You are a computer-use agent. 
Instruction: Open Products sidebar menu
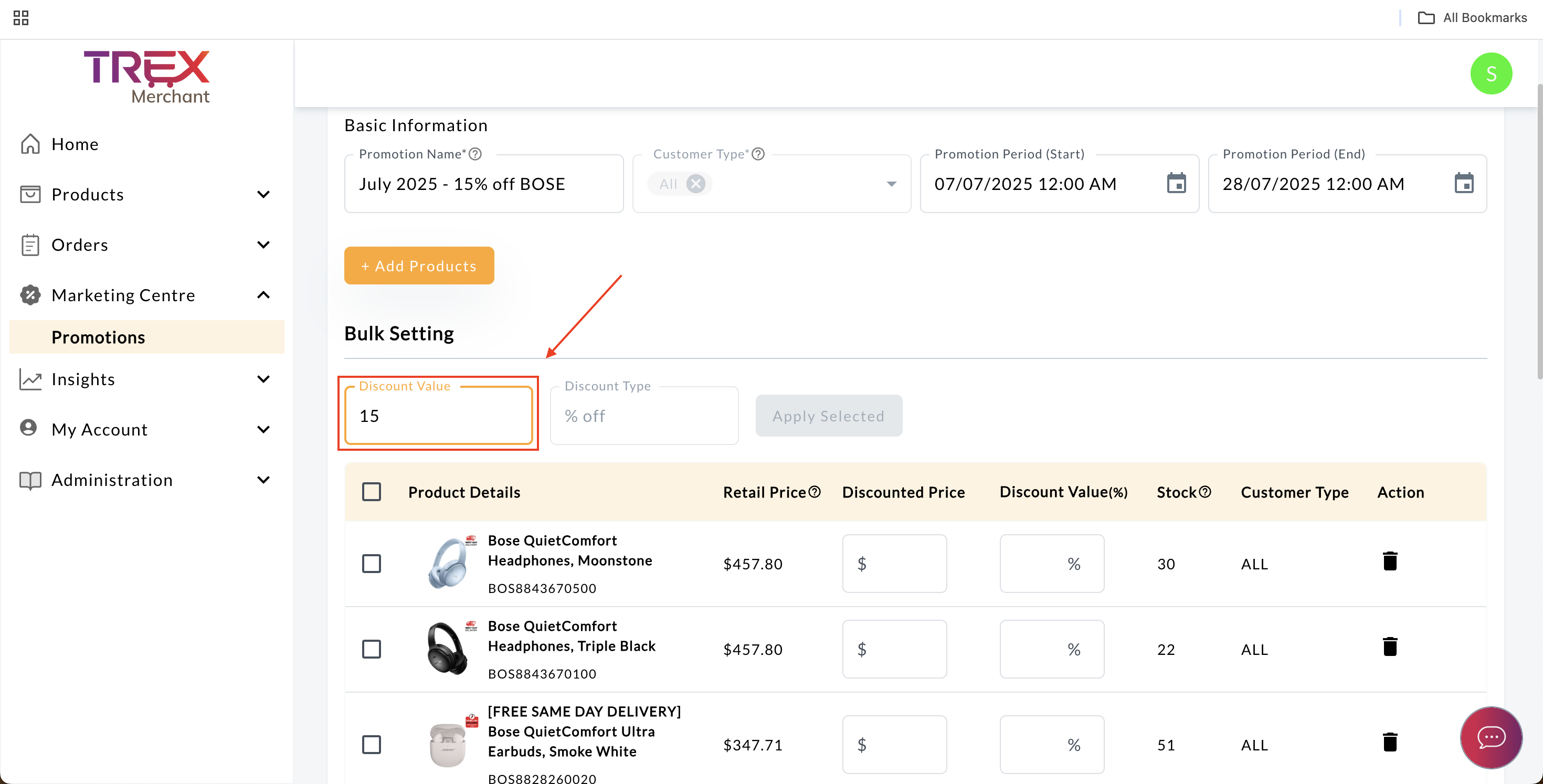point(147,194)
